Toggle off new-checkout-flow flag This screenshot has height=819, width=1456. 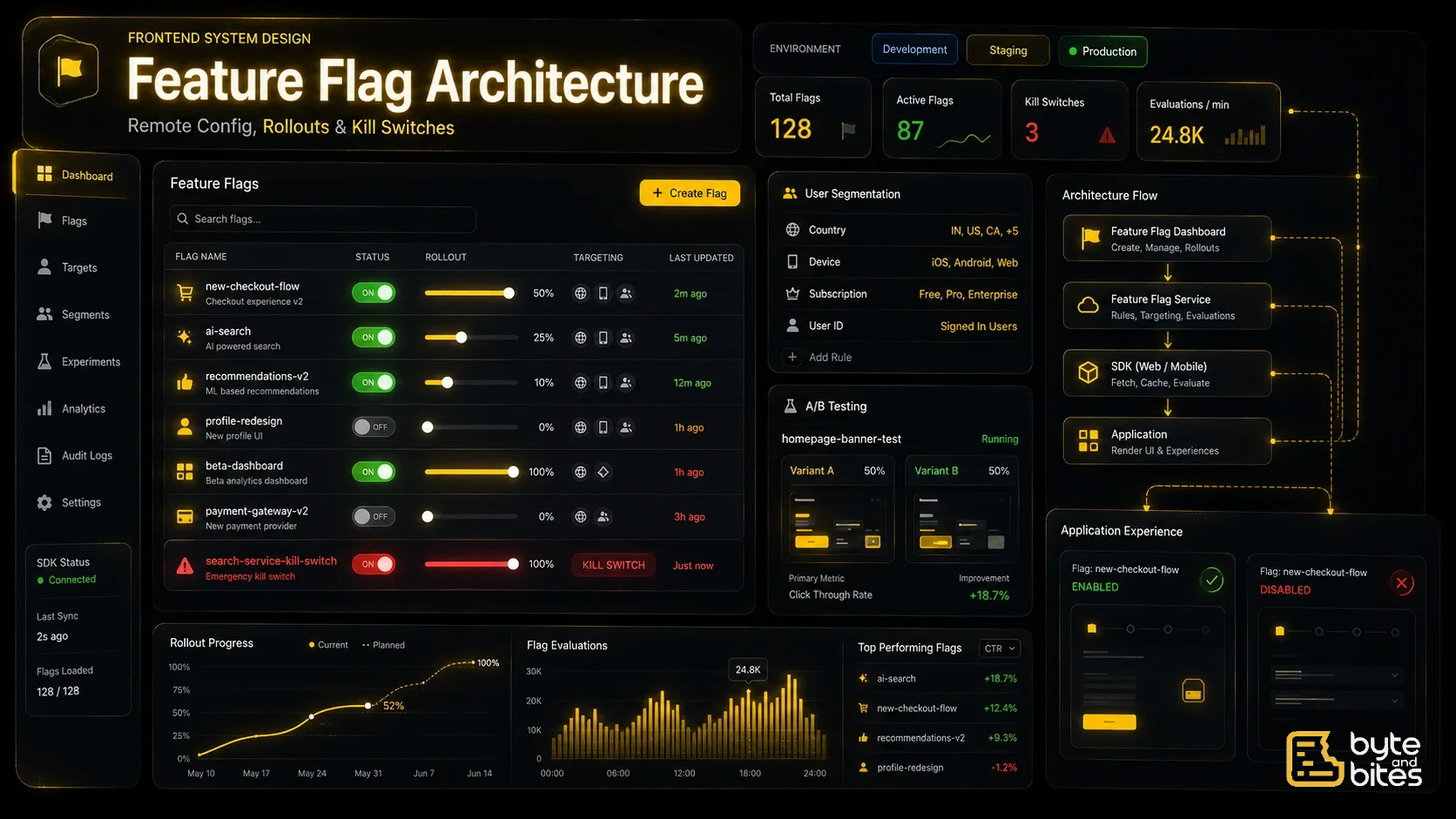click(374, 293)
